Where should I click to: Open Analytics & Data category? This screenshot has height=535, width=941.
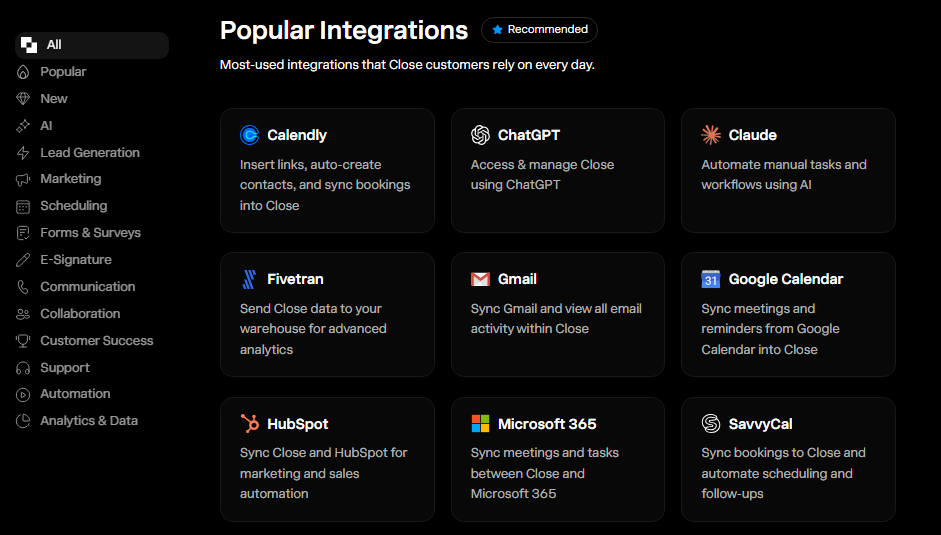click(x=89, y=421)
